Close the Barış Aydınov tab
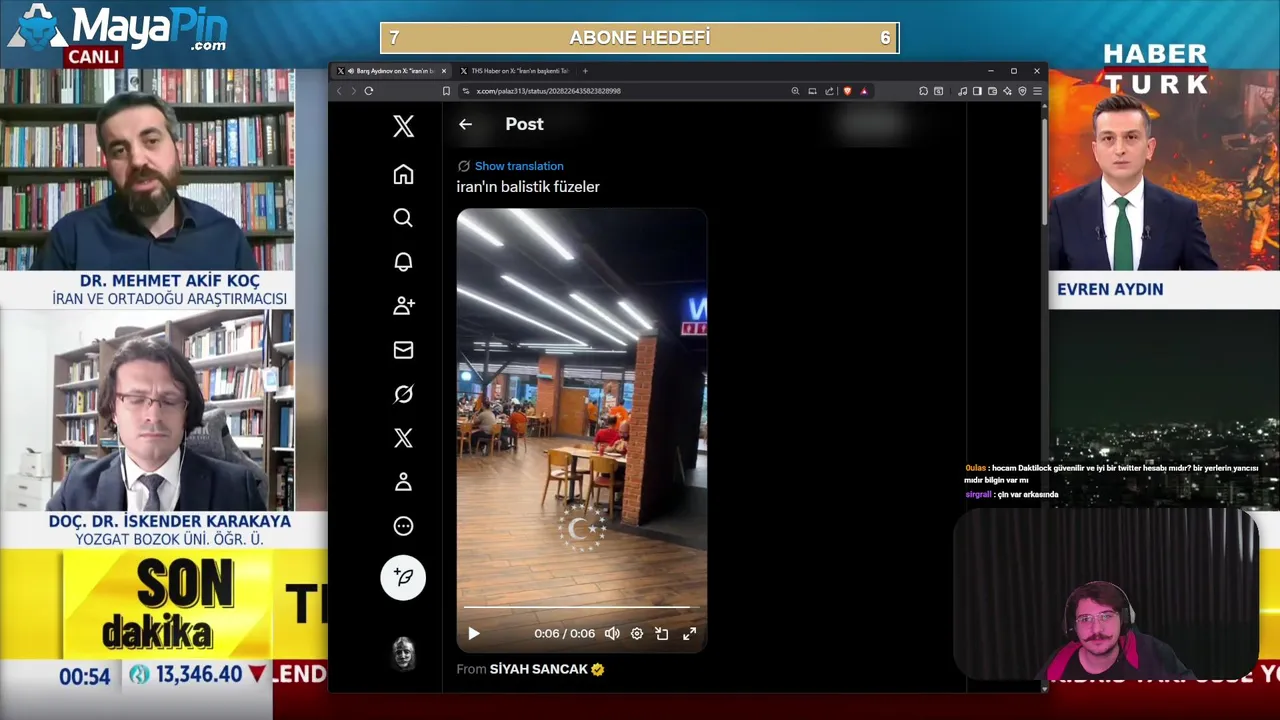Screen dimensions: 1280x720 point(444,71)
